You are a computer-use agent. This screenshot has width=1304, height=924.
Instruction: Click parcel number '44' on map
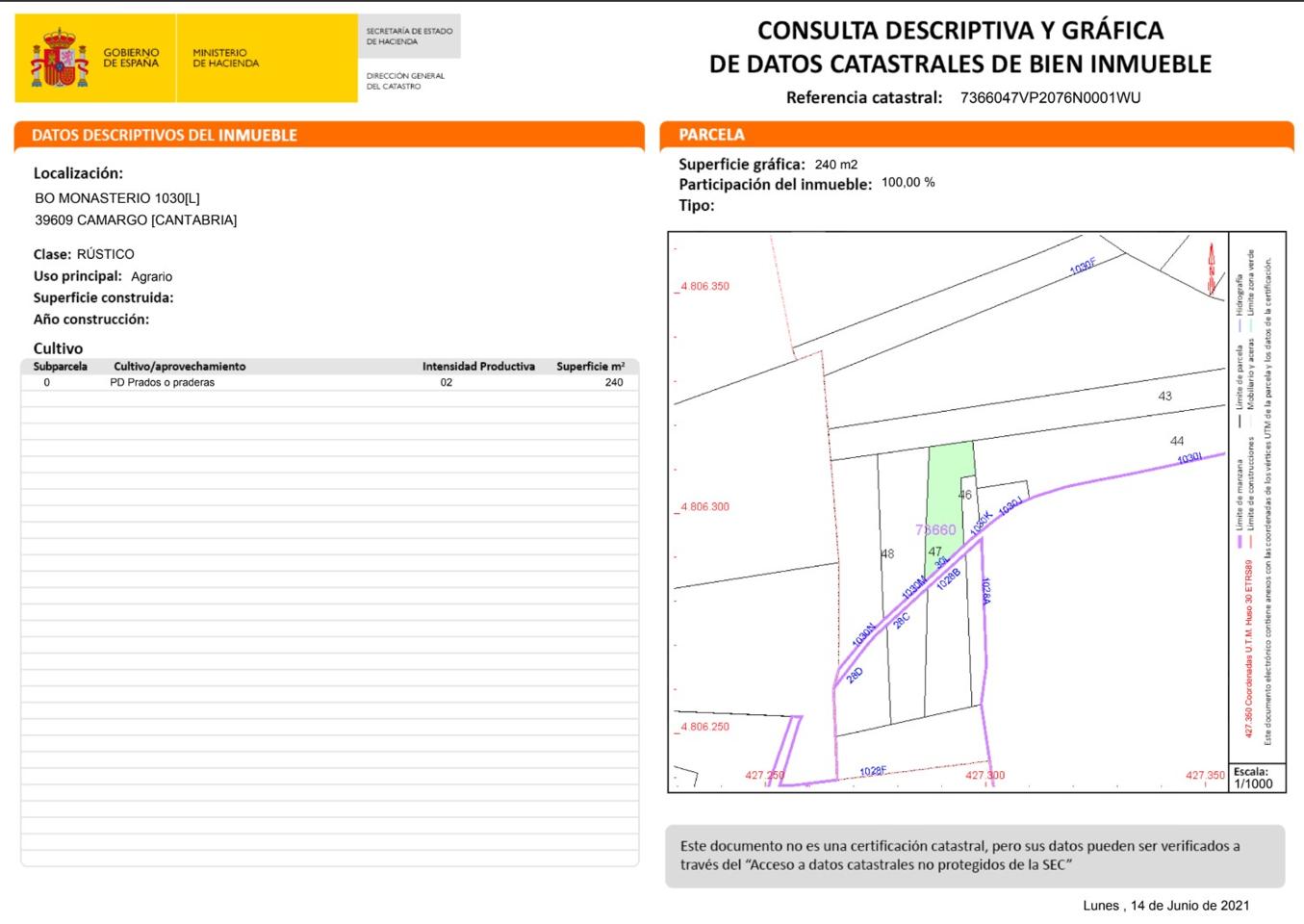point(1177,441)
